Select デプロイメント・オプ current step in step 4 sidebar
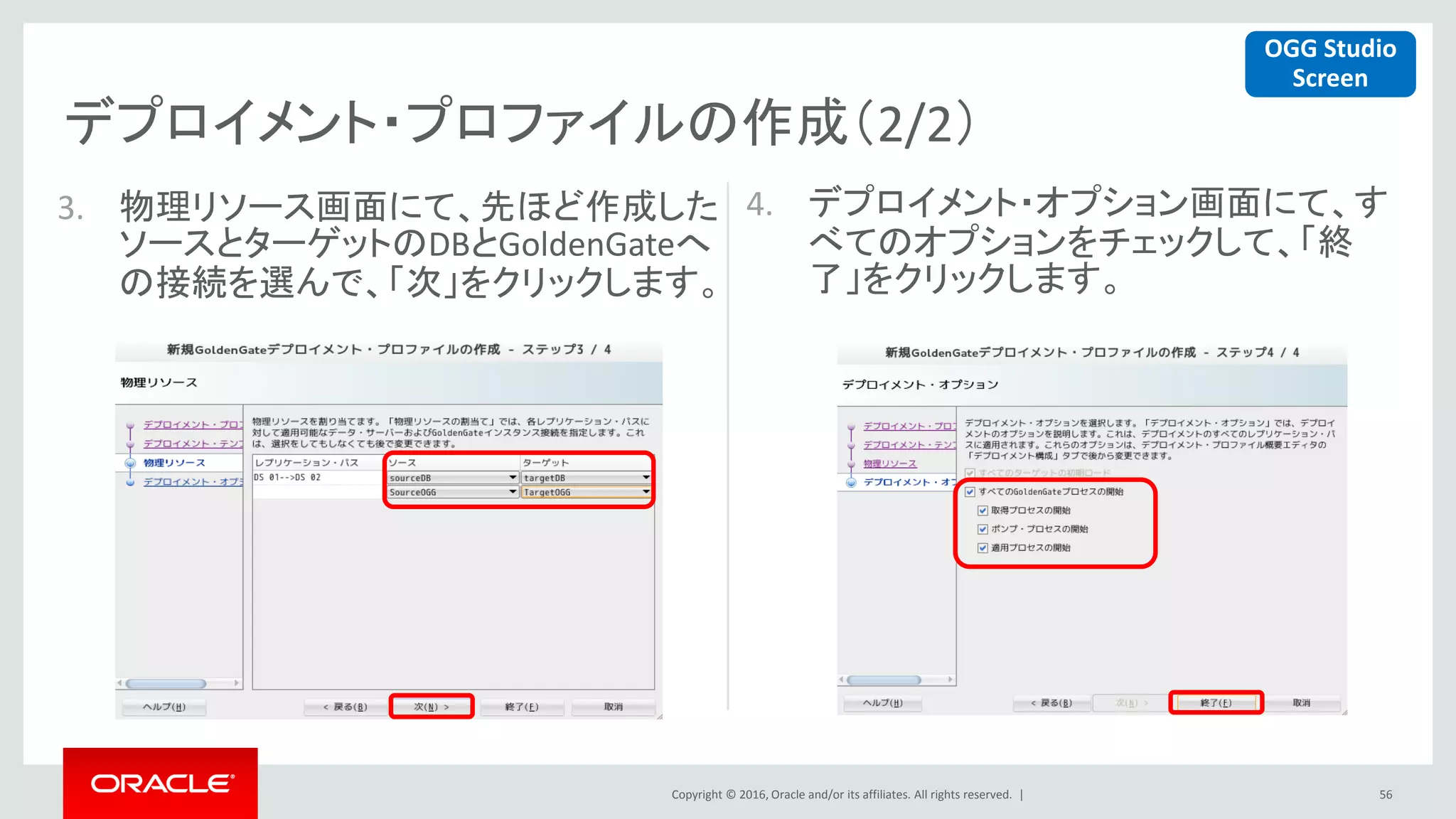Image resolution: width=1456 pixels, height=819 pixels. point(909,482)
